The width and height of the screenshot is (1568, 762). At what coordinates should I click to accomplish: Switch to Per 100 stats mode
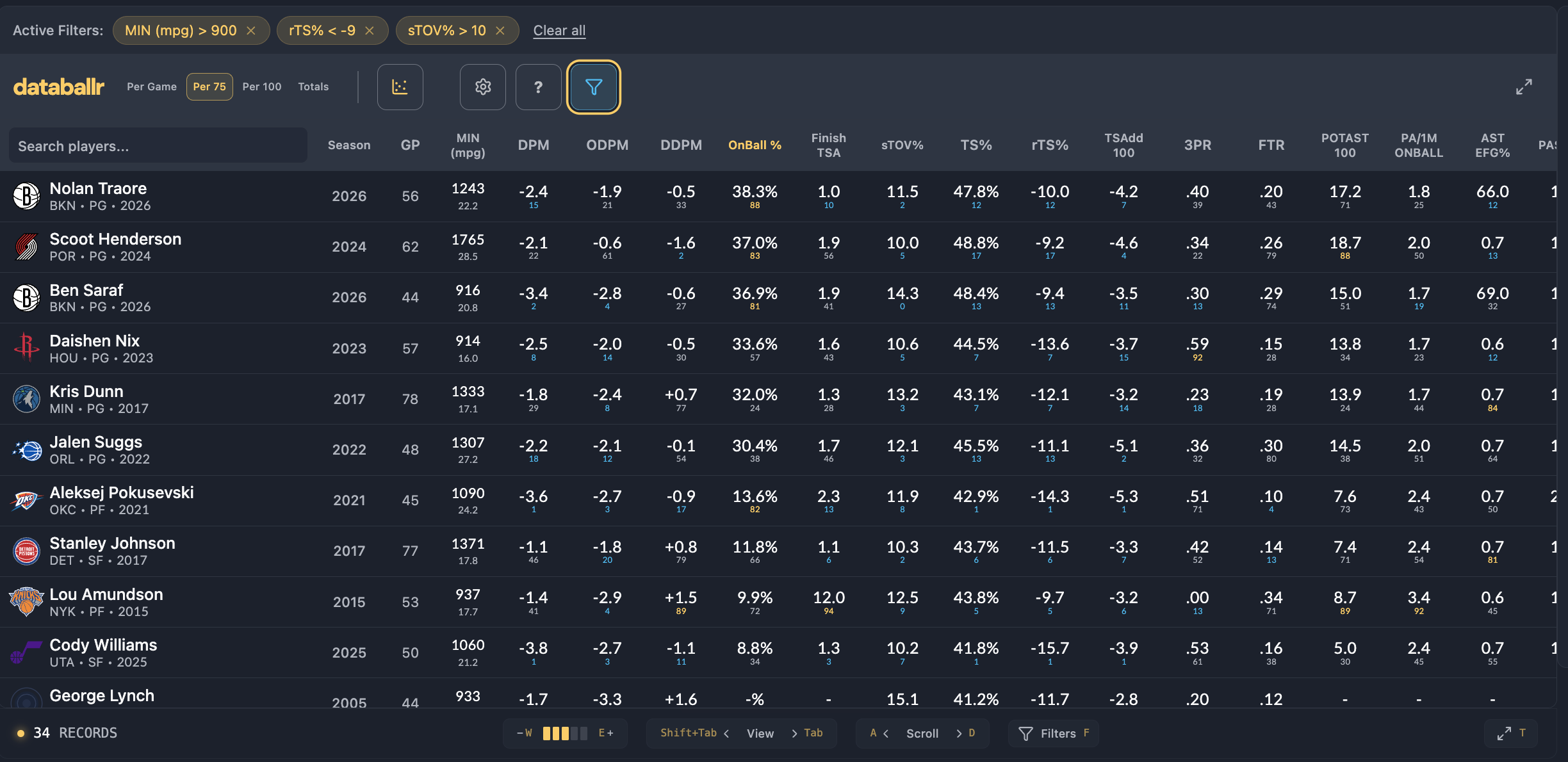[x=262, y=86]
